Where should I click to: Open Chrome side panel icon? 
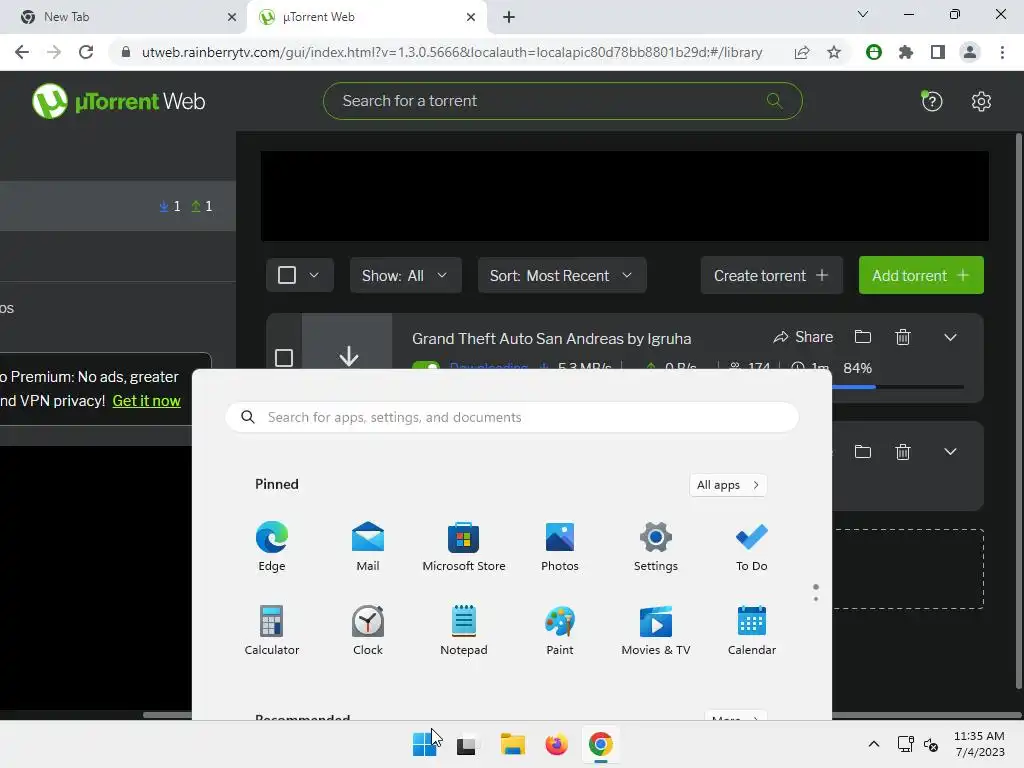[x=937, y=52]
